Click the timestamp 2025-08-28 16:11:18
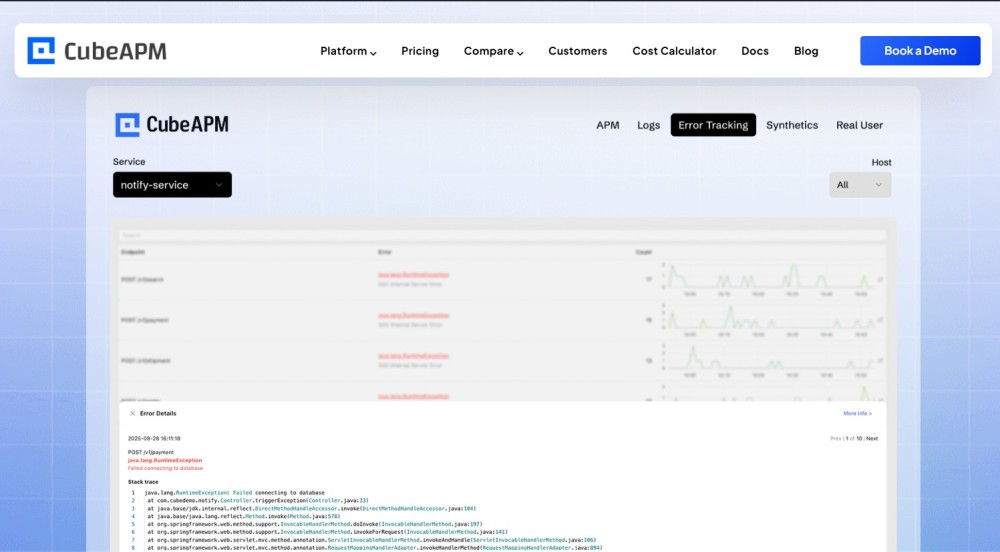The width and height of the screenshot is (1000, 552). pos(154,439)
